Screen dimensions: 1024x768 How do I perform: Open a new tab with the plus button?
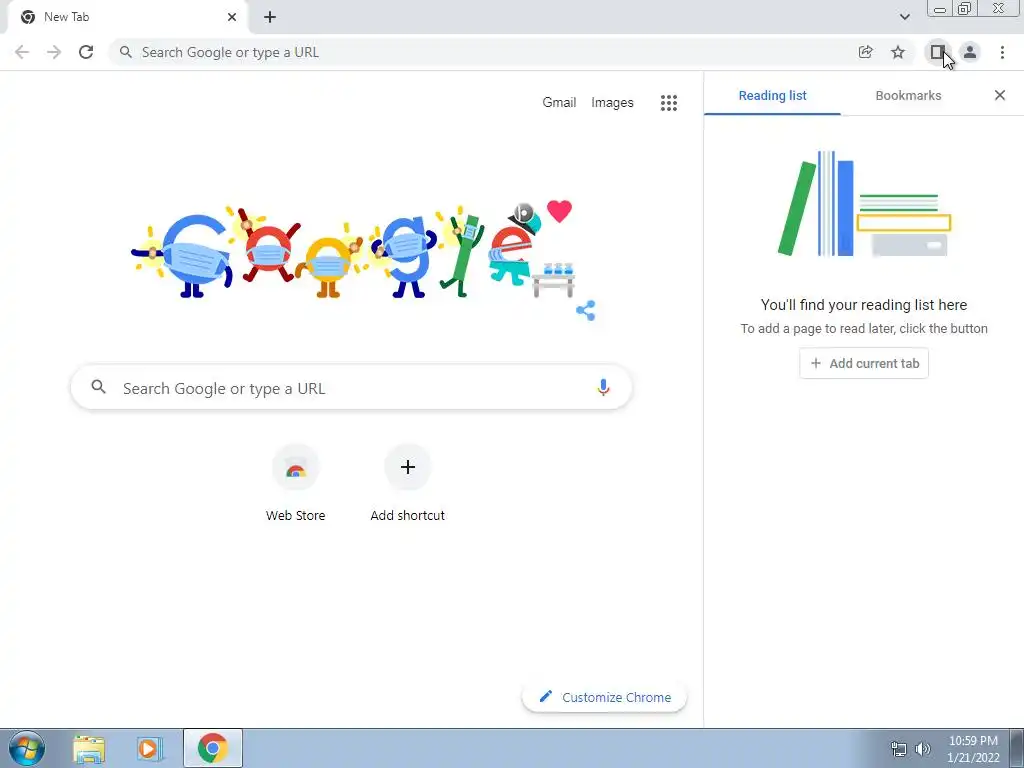(x=270, y=18)
